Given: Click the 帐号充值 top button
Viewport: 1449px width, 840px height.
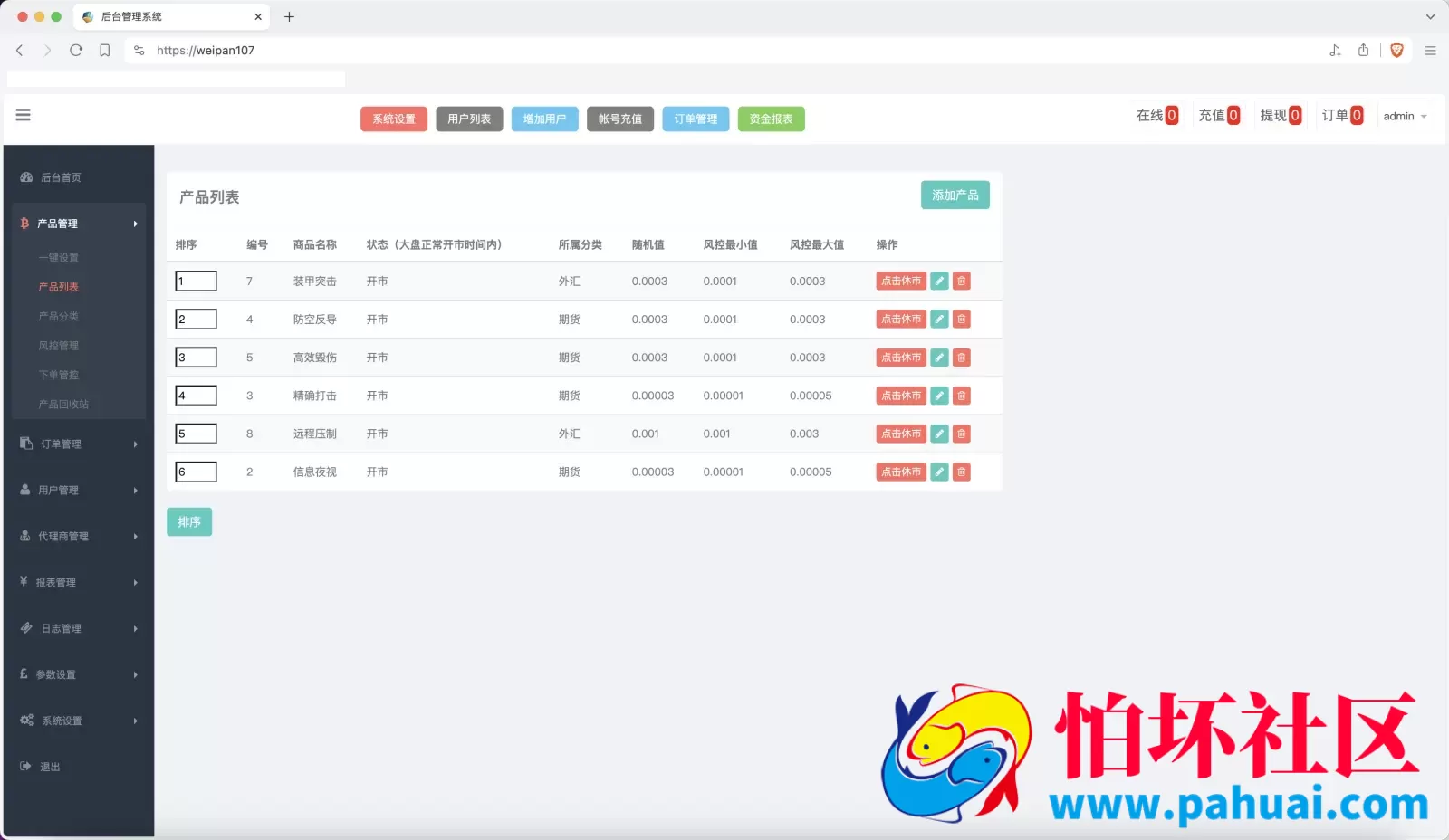Looking at the screenshot, I should 620,119.
